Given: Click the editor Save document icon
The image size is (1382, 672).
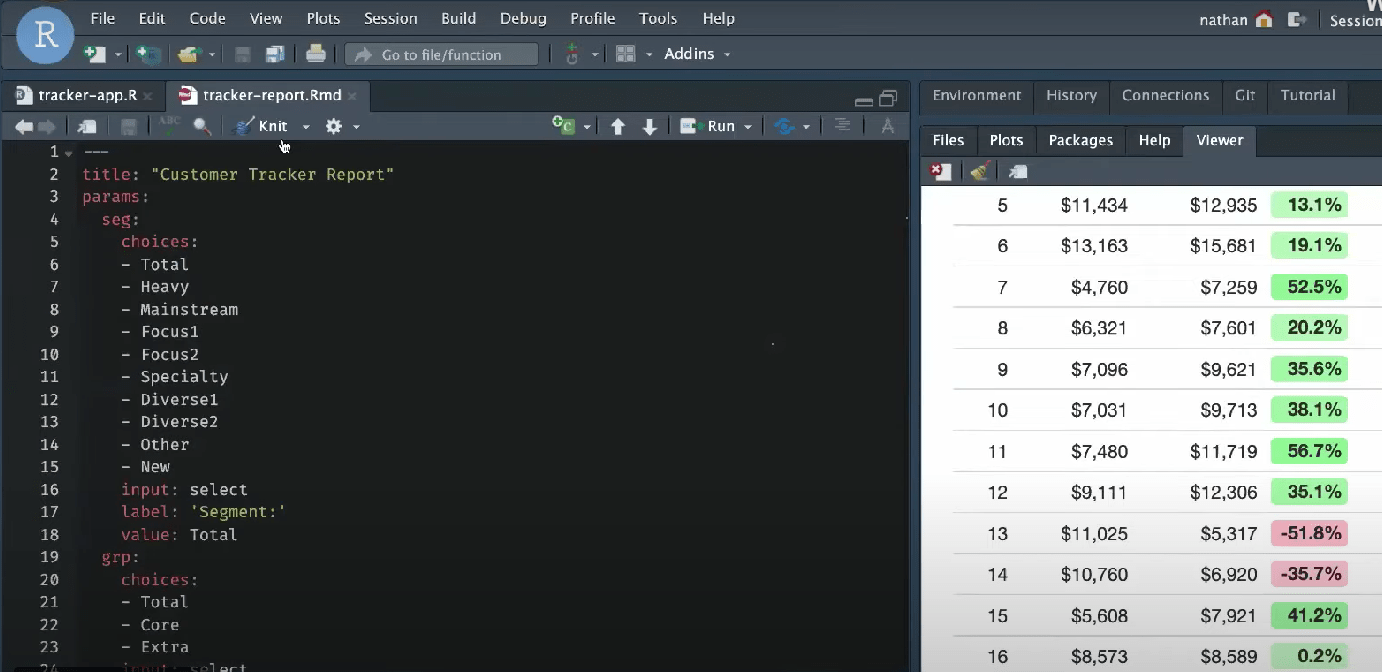Looking at the screenshot, I should 129,126.
